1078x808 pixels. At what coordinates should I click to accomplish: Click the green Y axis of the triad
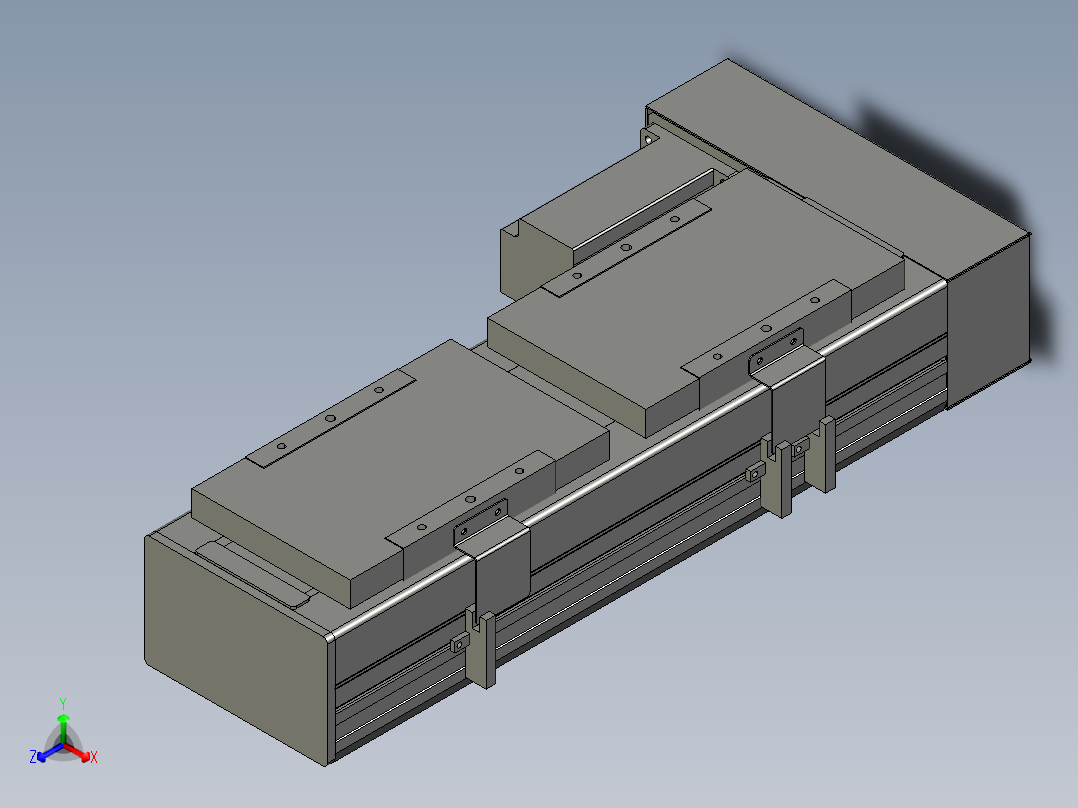(63, 721)
